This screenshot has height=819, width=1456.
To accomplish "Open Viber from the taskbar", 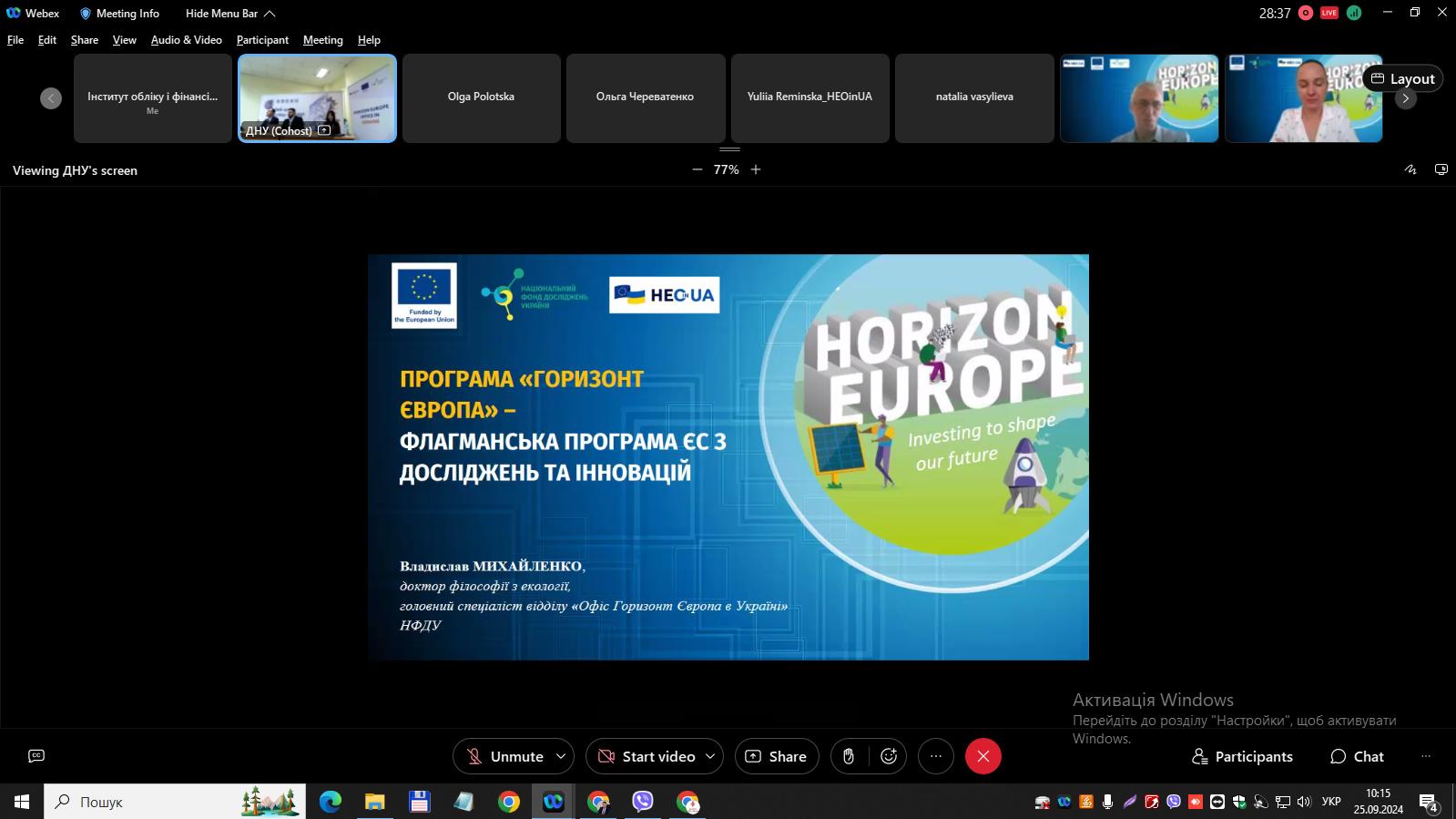I will (x=643, y=802).
